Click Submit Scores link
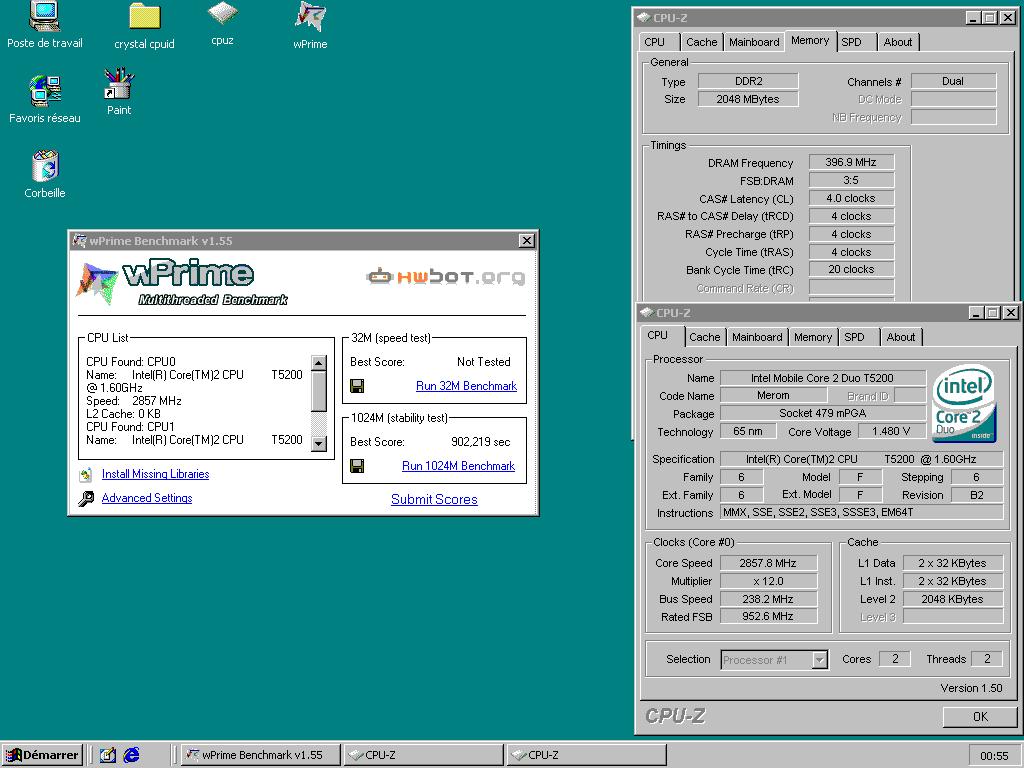The height and width of the screenshot is (768, 1024). tap(434, 500)
